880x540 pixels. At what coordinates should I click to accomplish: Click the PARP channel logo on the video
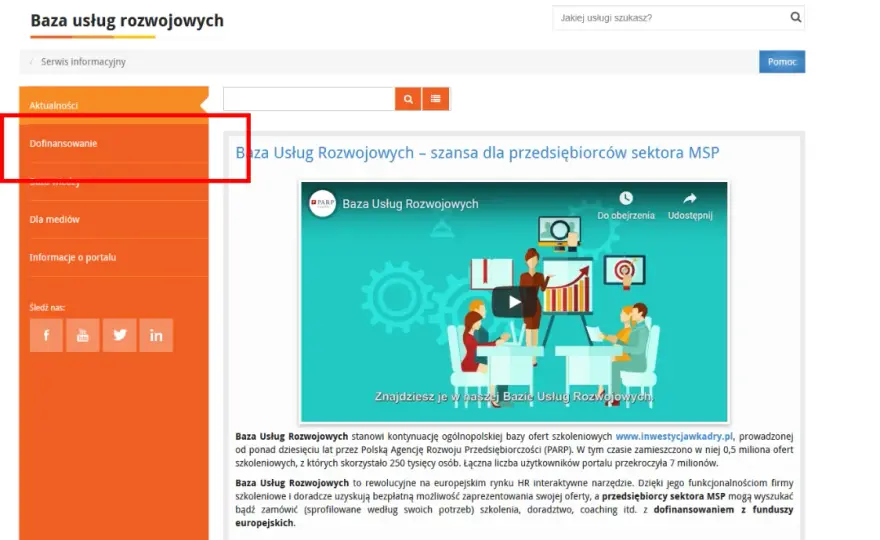tap(322, 204)
